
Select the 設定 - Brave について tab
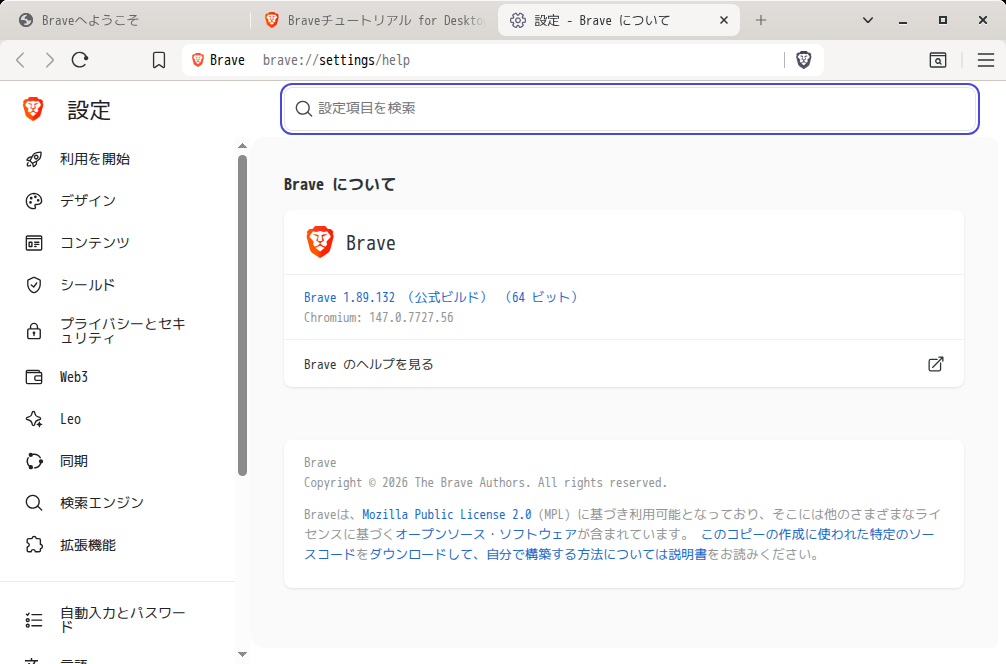click(618, 21)
